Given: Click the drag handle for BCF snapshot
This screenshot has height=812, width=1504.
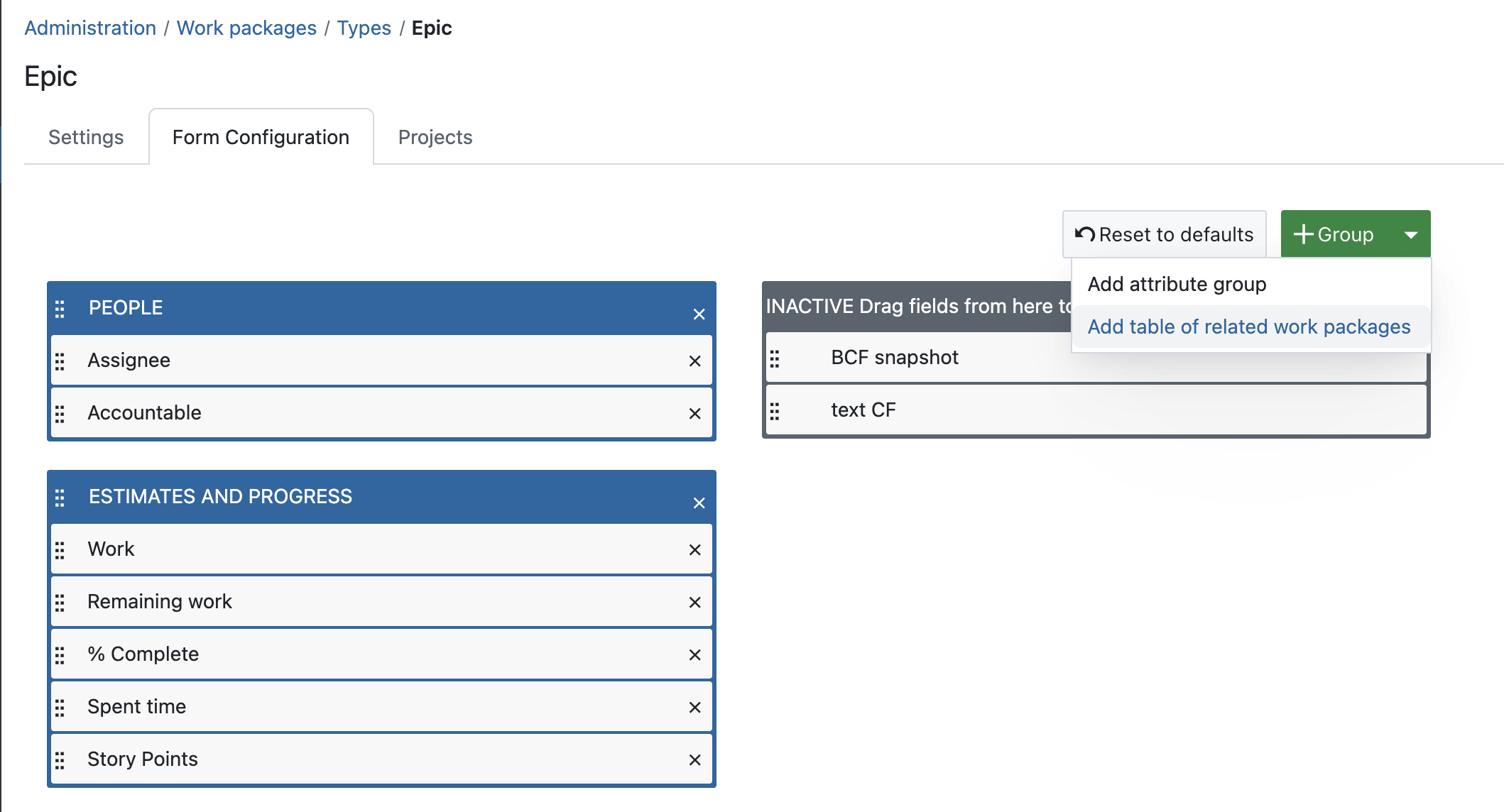Looking at the screenshot, I should (776, 358).
